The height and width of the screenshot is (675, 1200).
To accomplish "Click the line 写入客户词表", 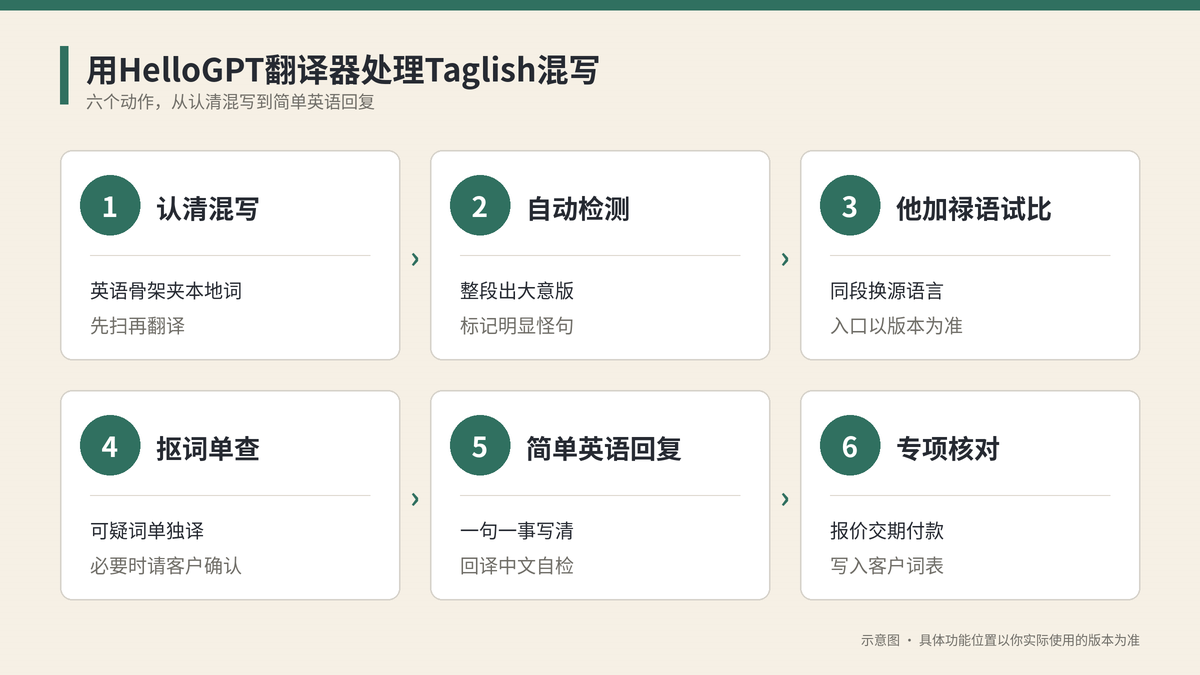I will (x=887, y=565).
